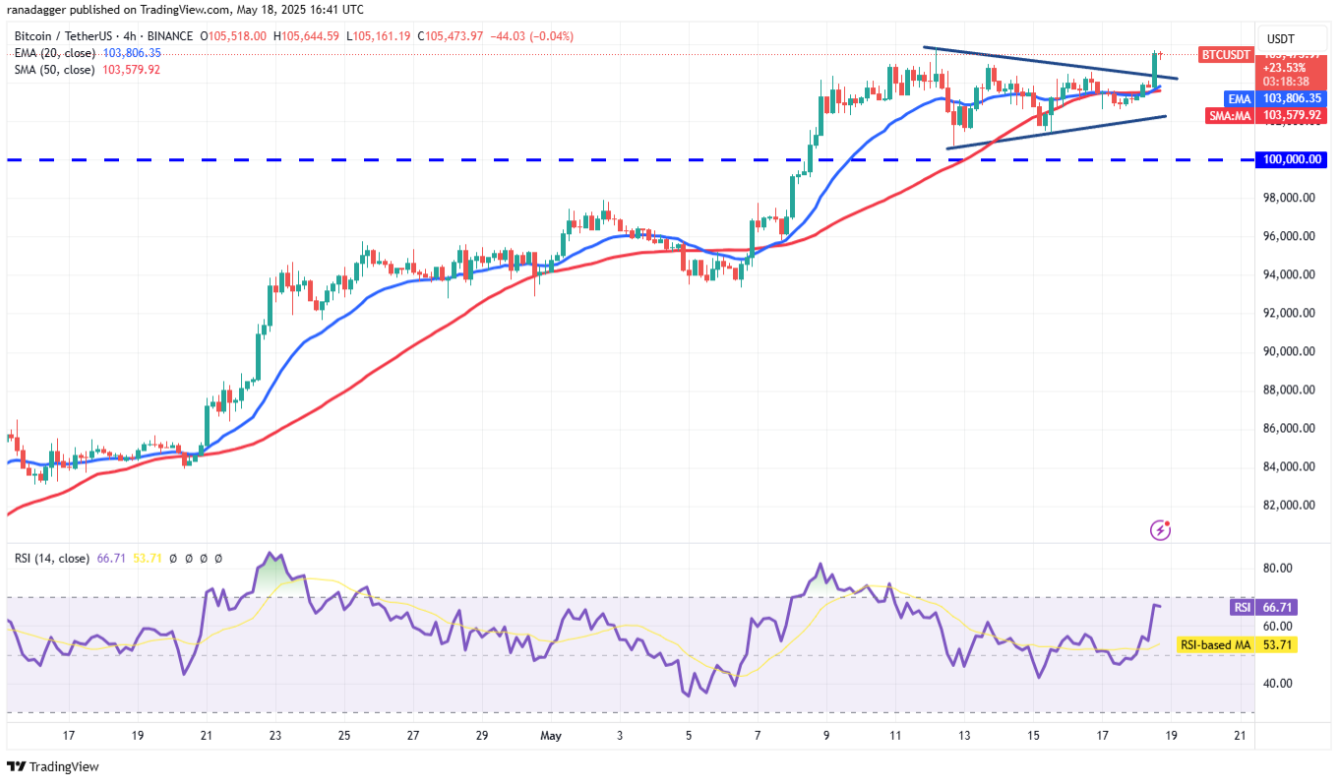Image resolution: width=1336 pixels, height=782 pixels.
Task: Click the second Ø symbol in the RSI legend
Action: point(188,558)
